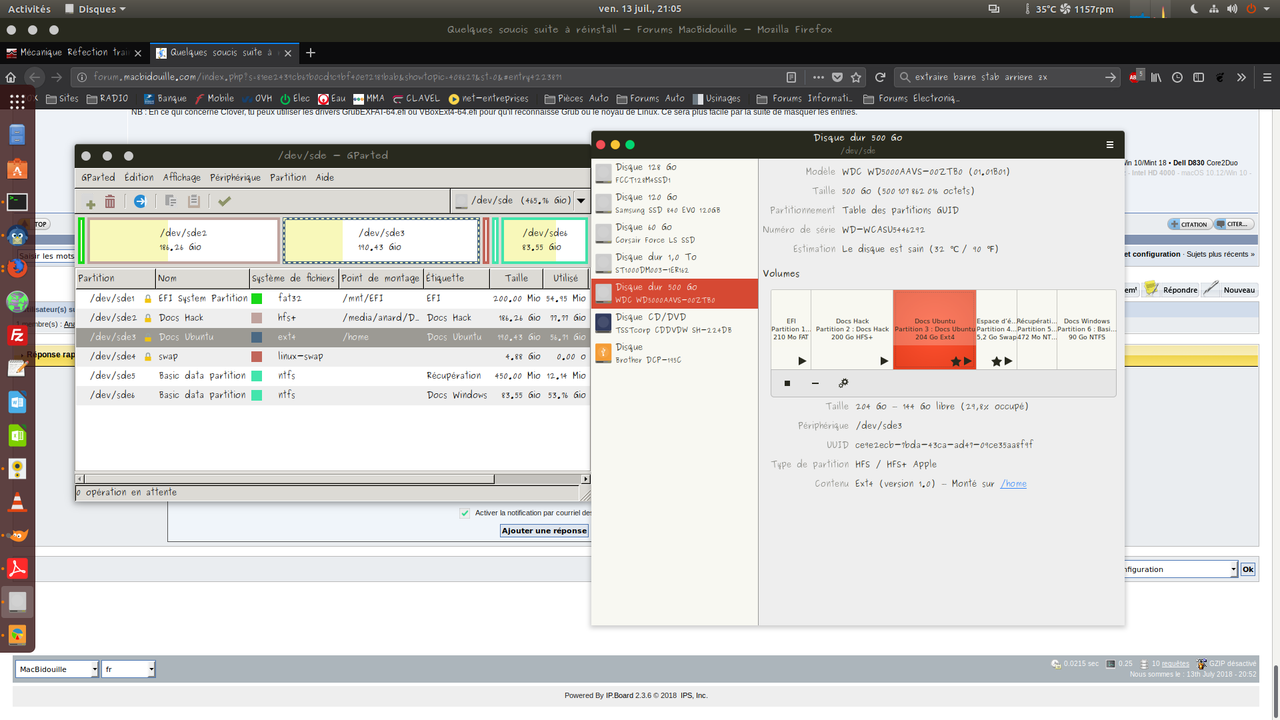Screen dimensions: 1280x720
Task: Click GParted's paste partition icon
Action: 194,202
